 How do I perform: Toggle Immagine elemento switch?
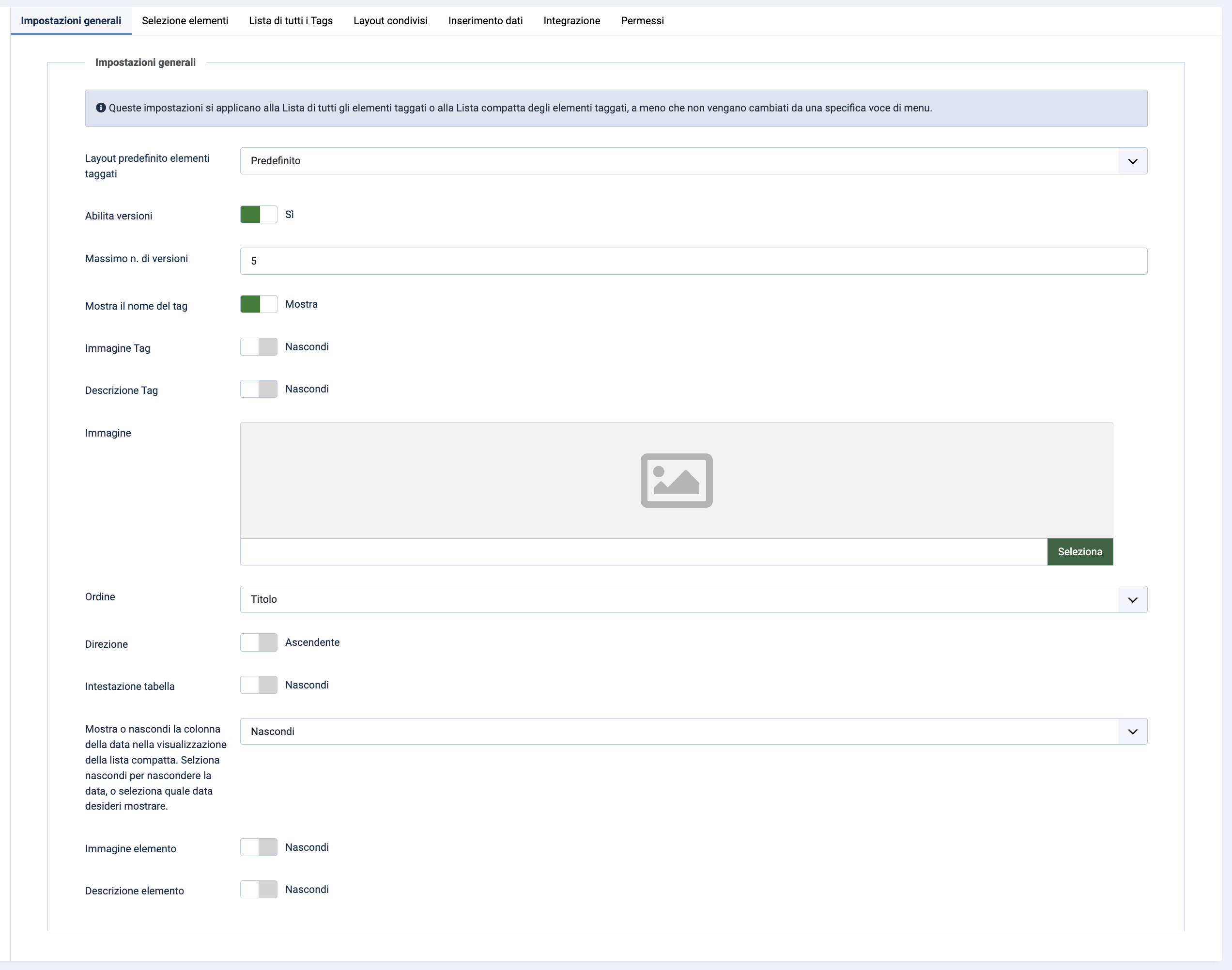coord(259,847)
